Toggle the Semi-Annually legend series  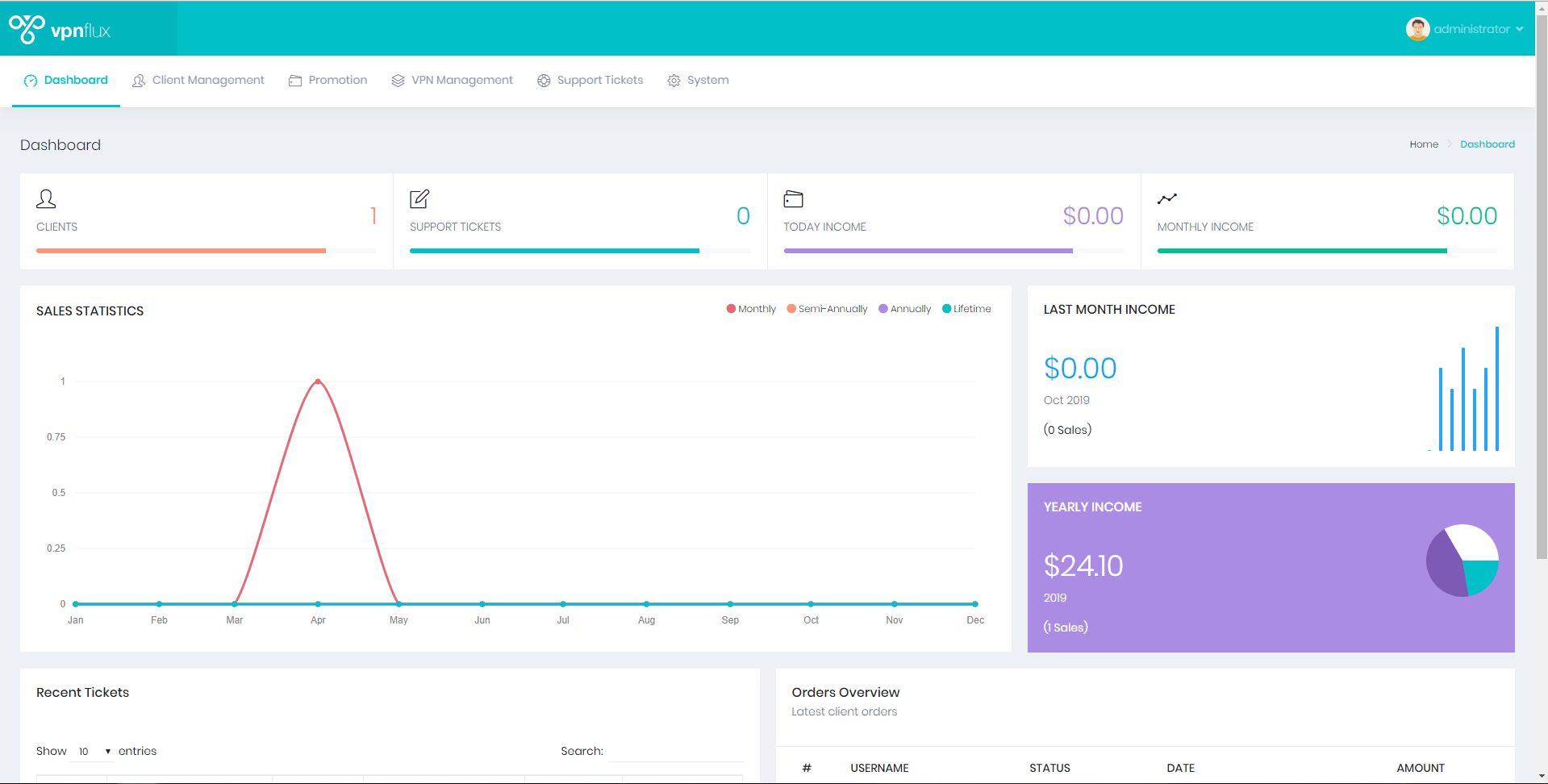827,309
